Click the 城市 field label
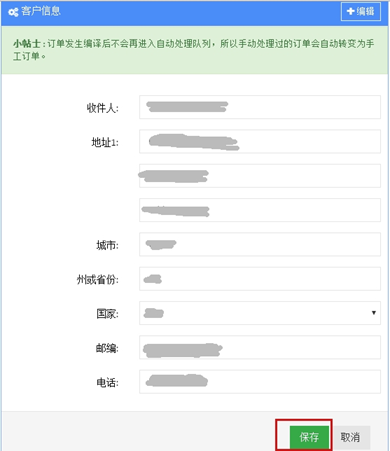 [x=107, y=245]
